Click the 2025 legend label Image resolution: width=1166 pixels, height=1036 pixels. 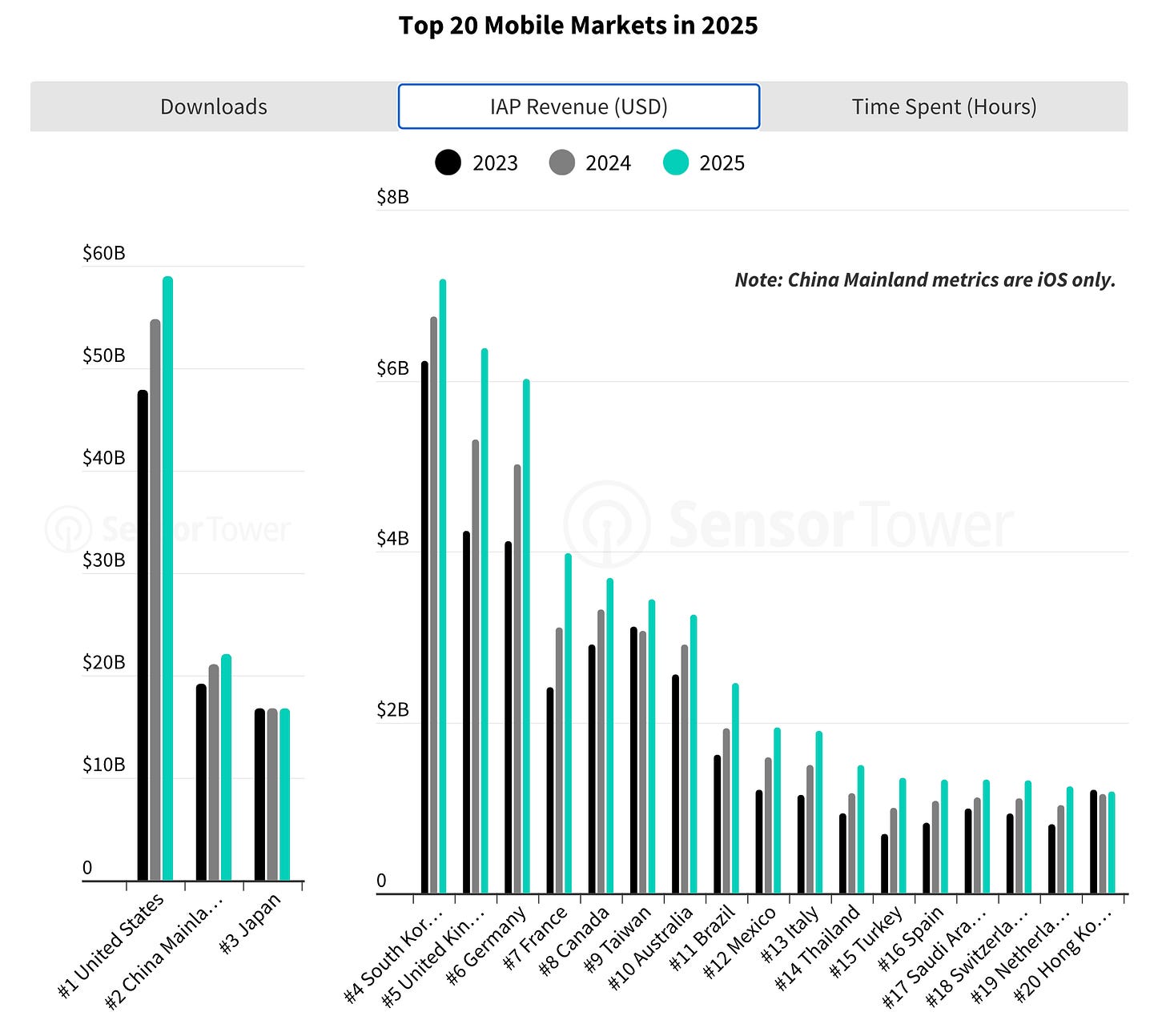(x=722, y=163)
